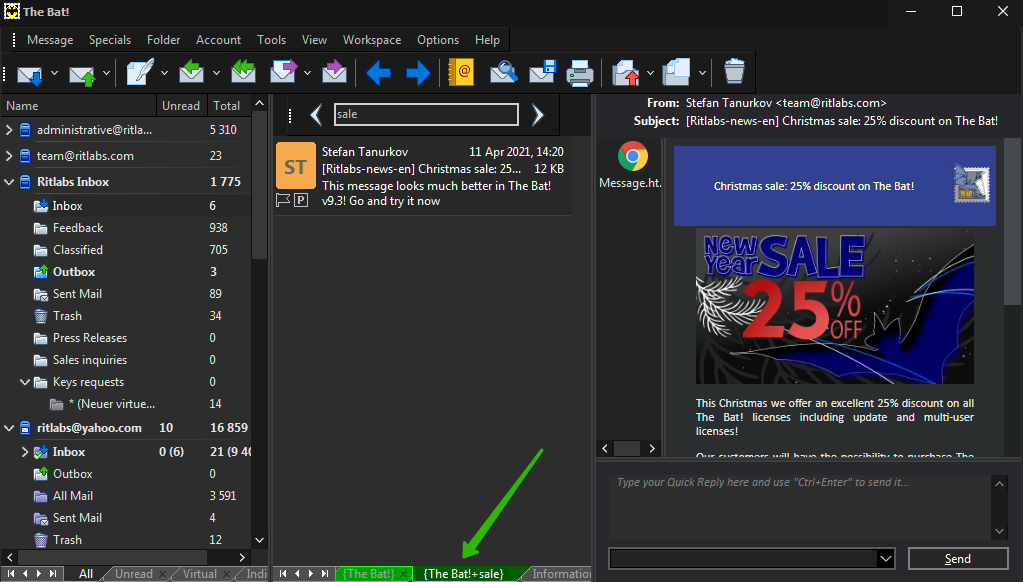This screenshot has height=582, width=1023.
Task: Open the Search messages magnifier icon
Action: pos(504,72)
